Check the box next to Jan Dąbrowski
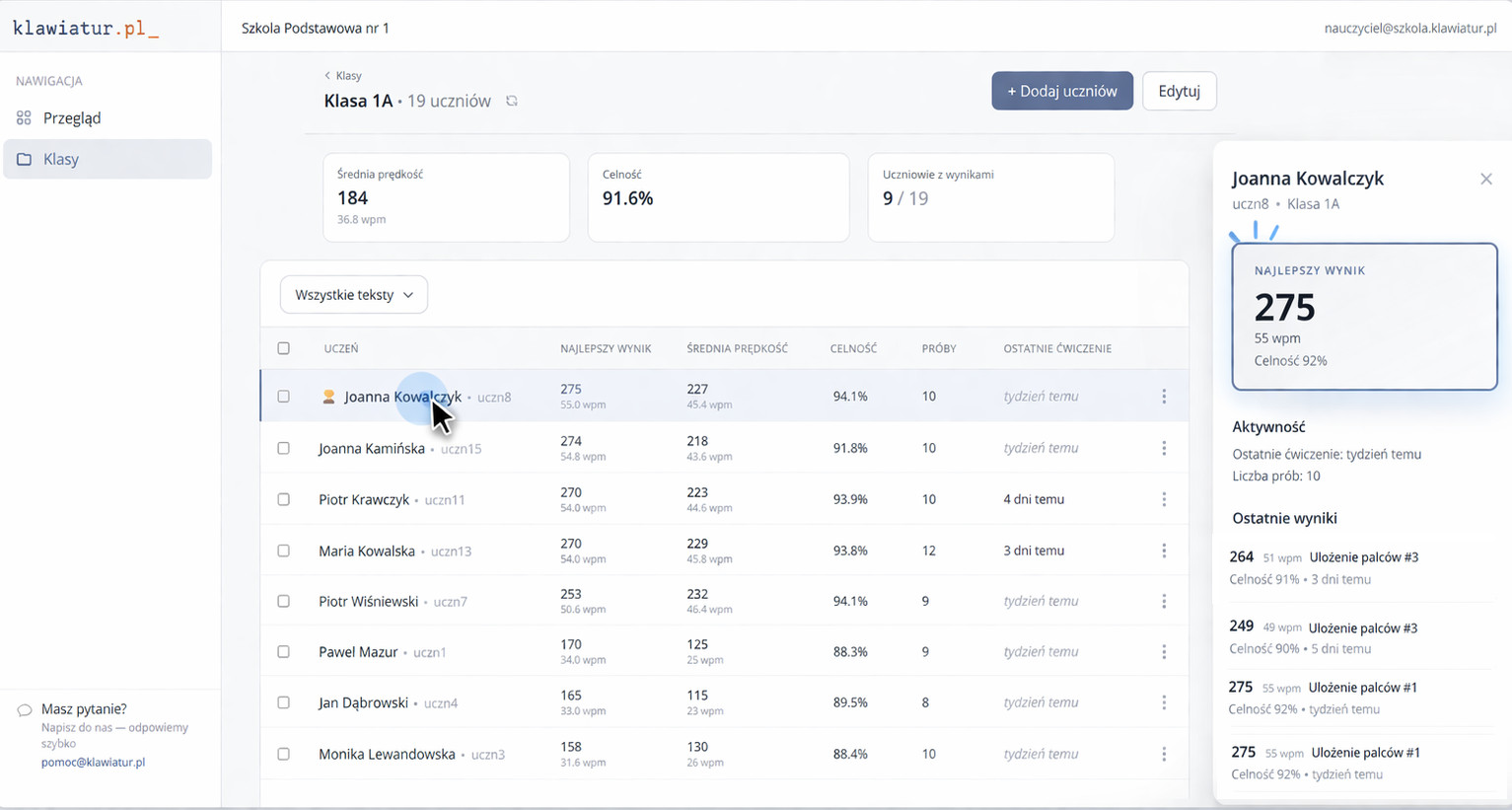 (x=283, y=702)
